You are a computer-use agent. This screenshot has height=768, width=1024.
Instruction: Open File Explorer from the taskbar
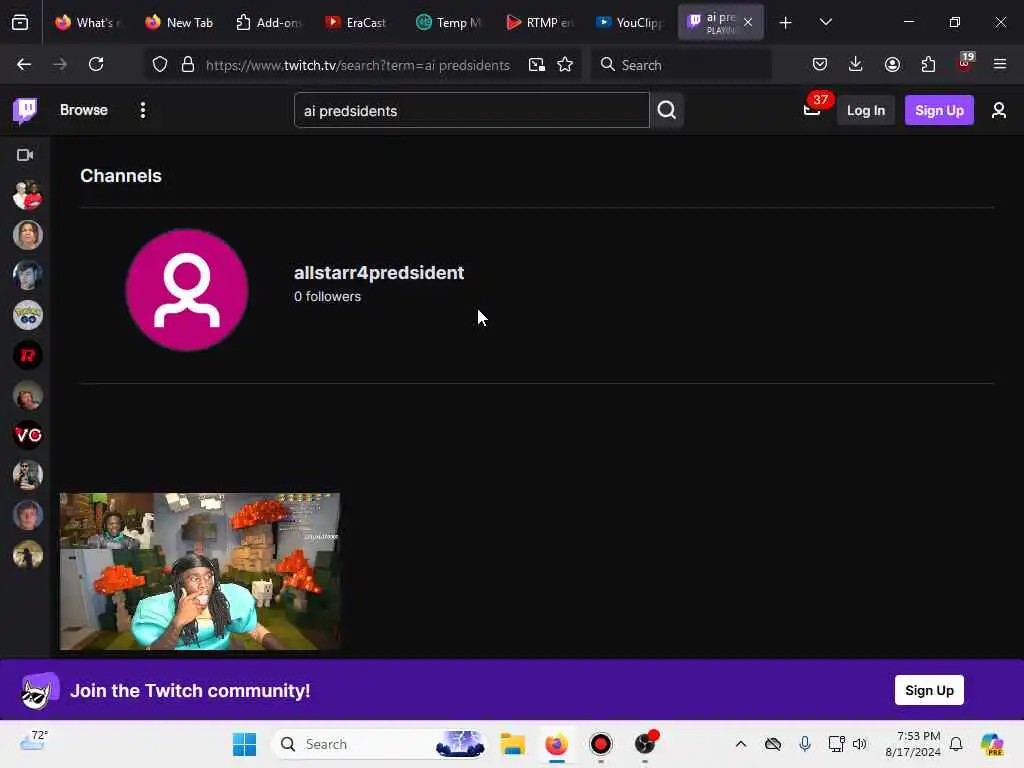tap(513, 744)
